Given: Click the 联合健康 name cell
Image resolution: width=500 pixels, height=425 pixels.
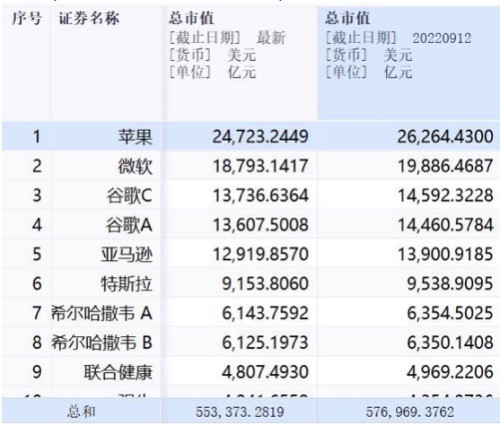Looking at the screenshot, I should 118,372.
